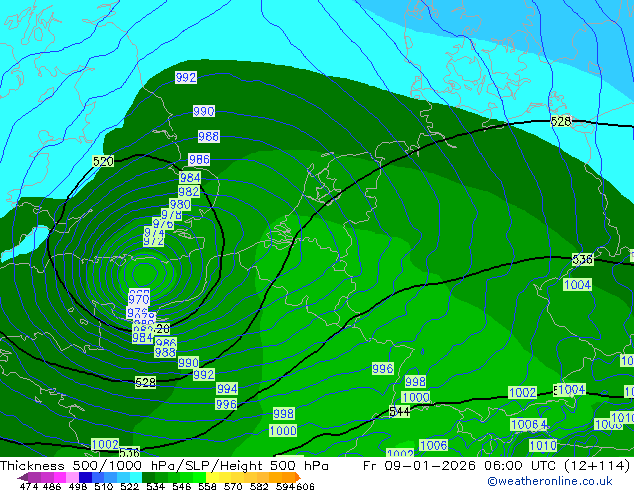The image size is (634, 490).
Task: Click the purple arrow tip starting the color scale
Action: click(23, 477)
